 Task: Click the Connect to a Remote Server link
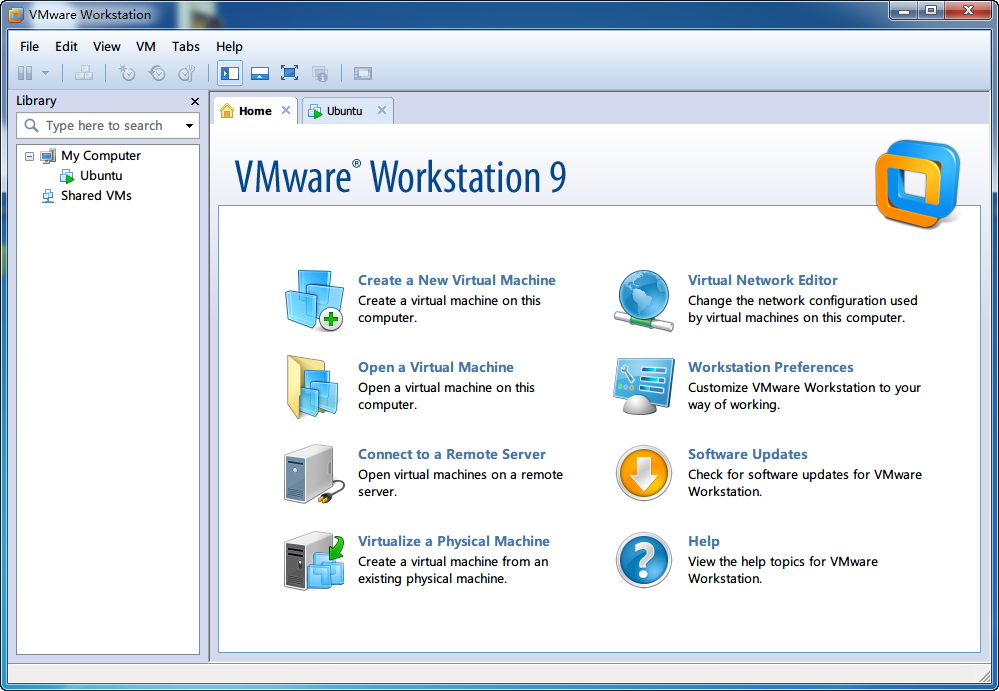click(452, 454)
